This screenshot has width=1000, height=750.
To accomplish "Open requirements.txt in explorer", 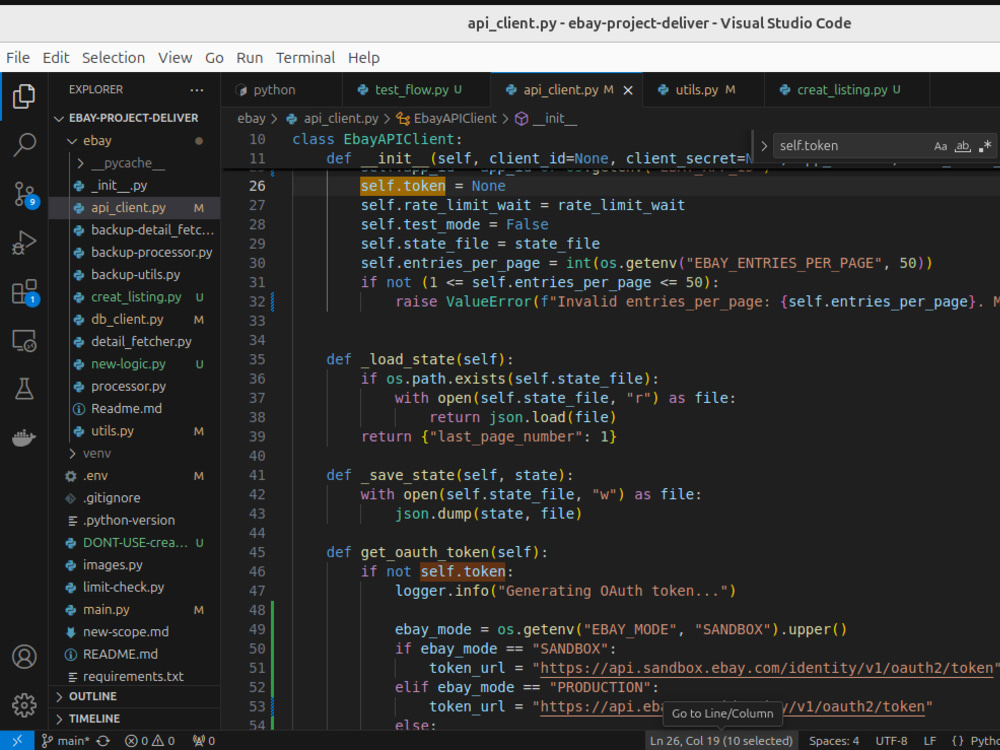I will click(133, 677).
